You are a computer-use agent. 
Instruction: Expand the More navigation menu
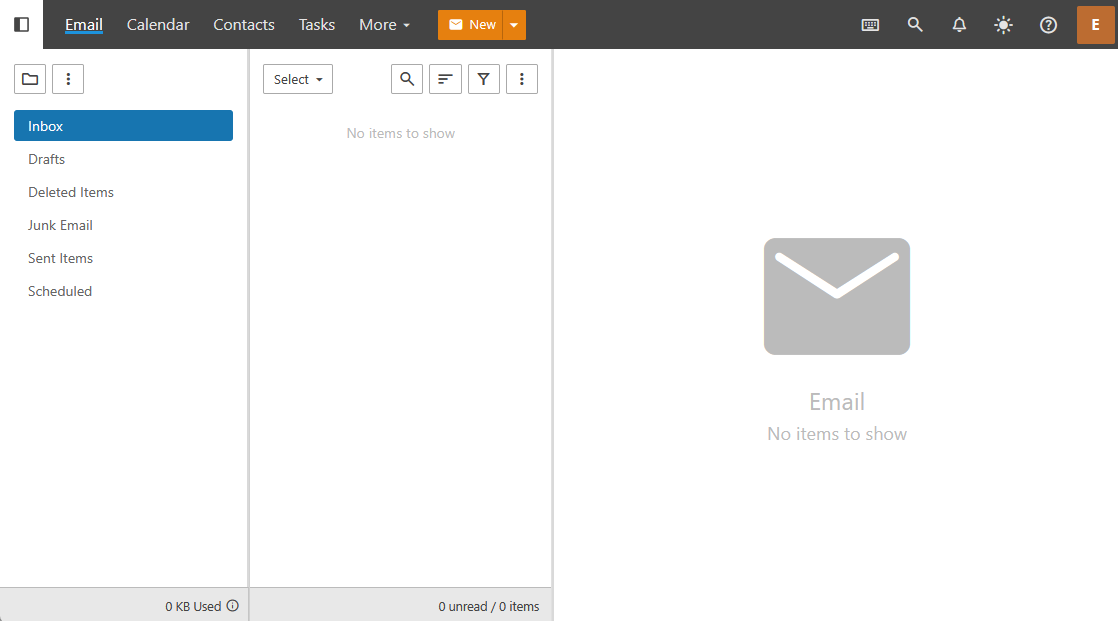(384, 25)
